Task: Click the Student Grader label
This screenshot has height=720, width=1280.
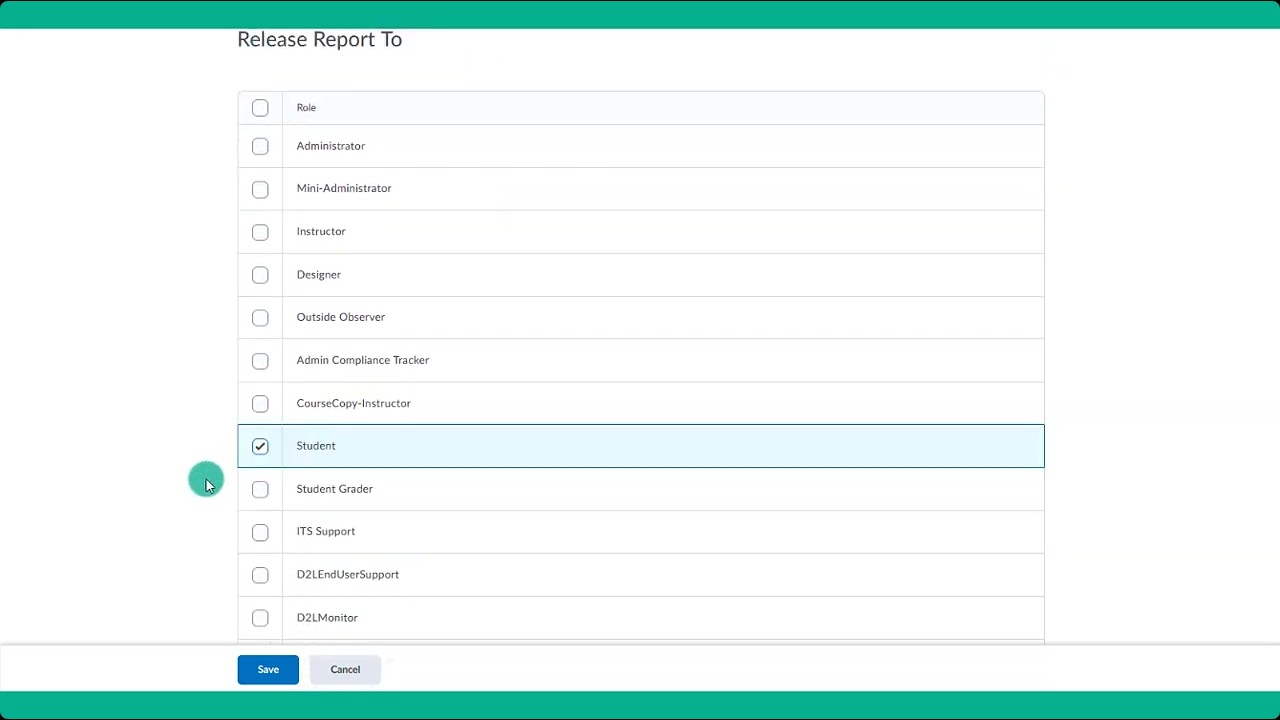Action: pyautogui.click(x=334, y=489)
